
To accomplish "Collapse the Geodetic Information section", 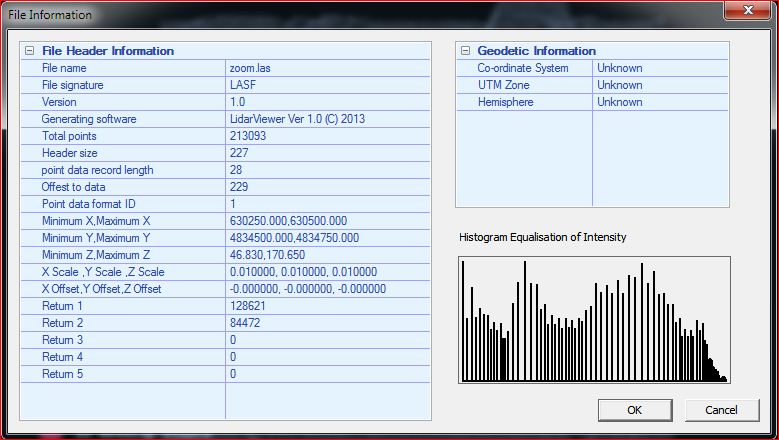I will (465, 51).
